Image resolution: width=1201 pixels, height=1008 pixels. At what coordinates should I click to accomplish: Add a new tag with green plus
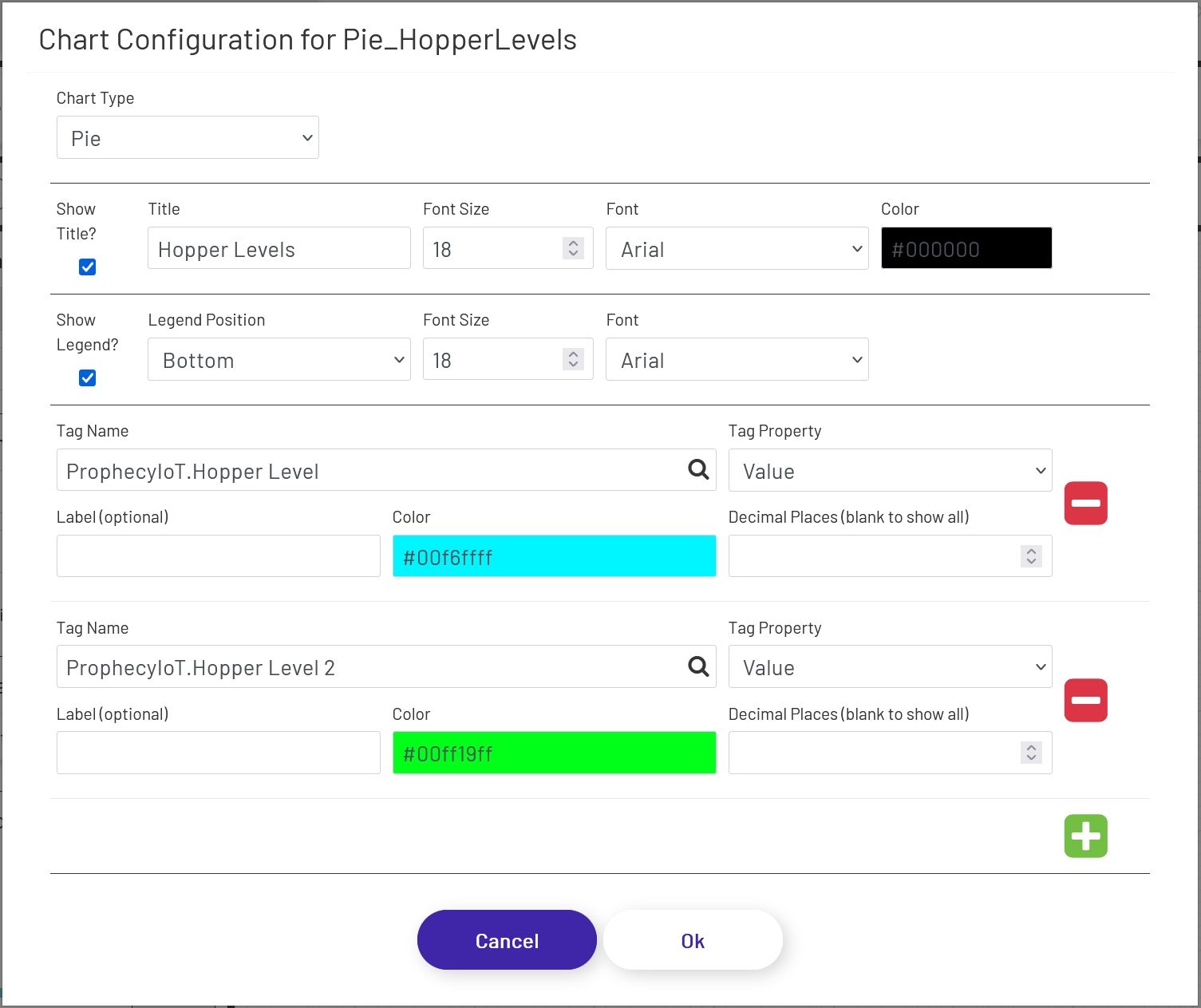coord(1085,836)
